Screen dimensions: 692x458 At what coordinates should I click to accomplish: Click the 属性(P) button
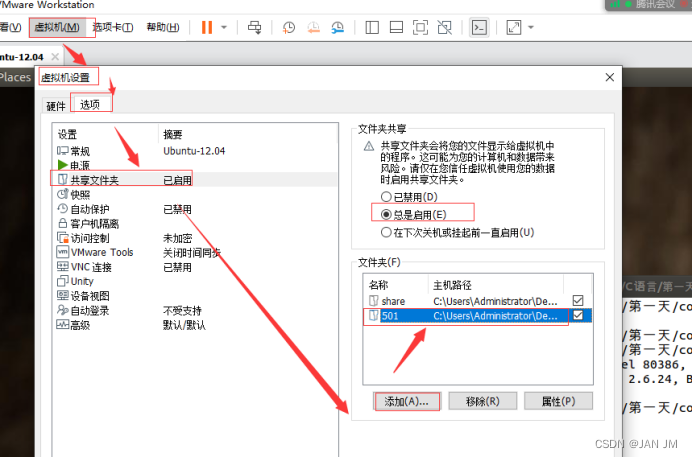(558, 401)
